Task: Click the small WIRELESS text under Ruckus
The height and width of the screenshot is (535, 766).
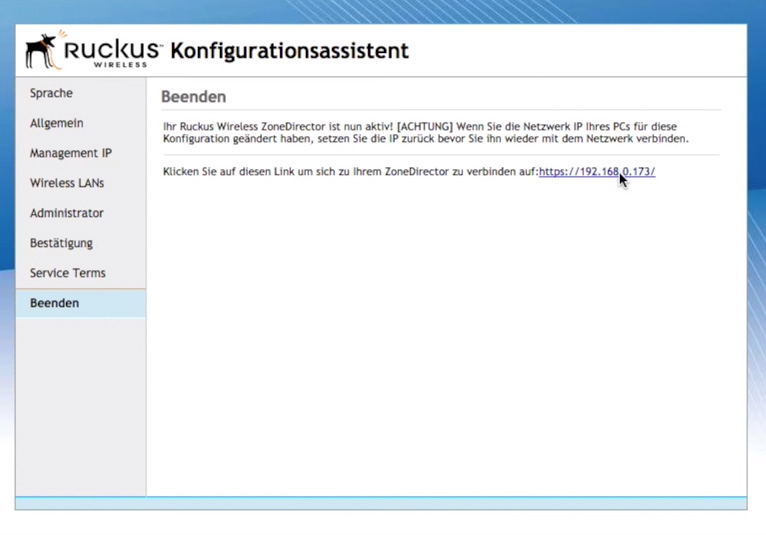Action: (x=120, y=64)
